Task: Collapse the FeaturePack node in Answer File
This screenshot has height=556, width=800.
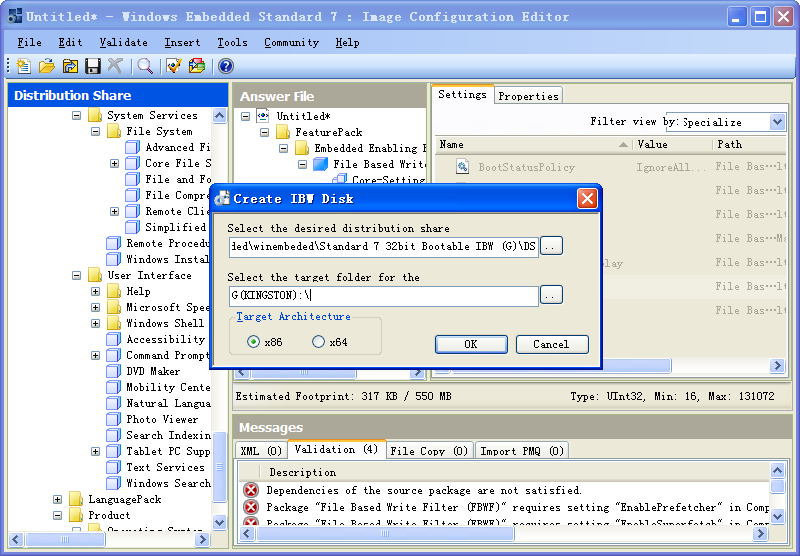Action: pos(264,133)
